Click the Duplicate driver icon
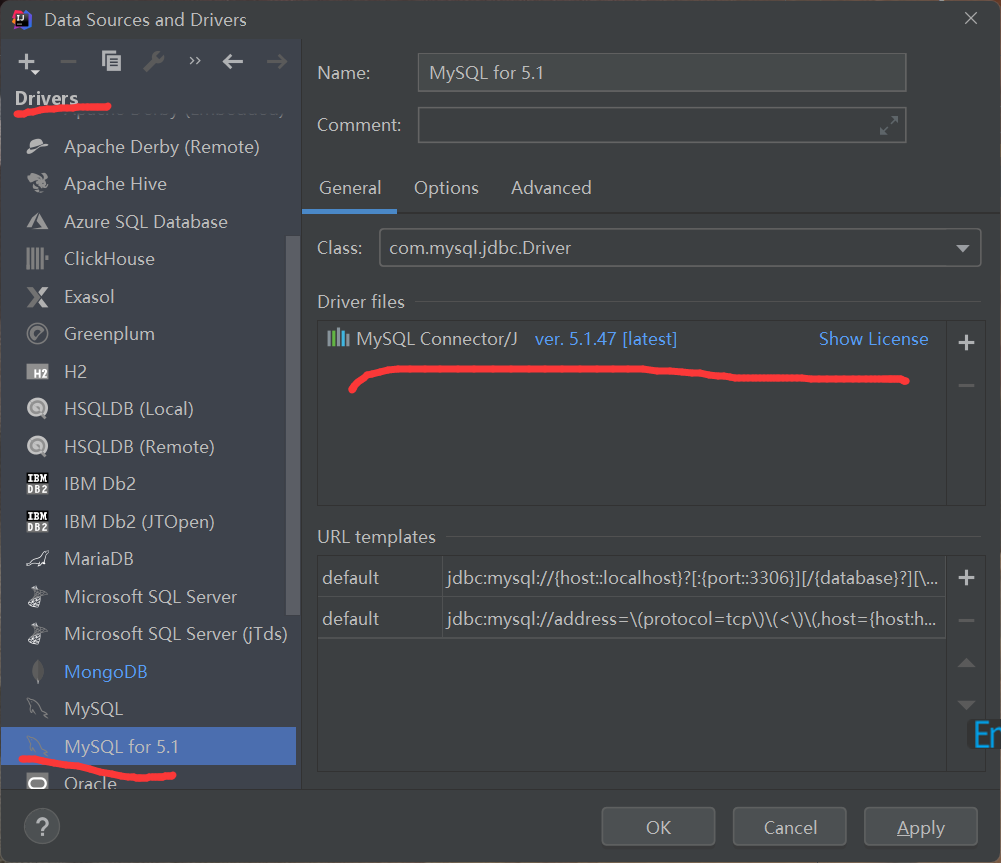This screenshot has height=863, width=1001. (111, 61)
